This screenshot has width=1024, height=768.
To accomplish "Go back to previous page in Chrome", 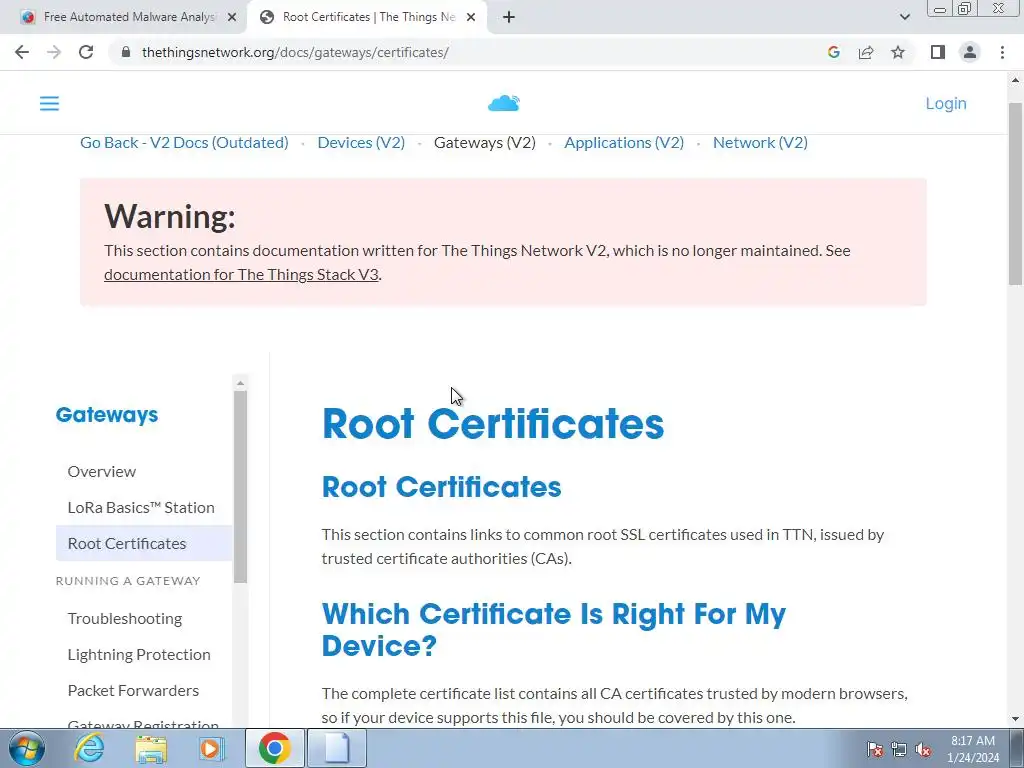I will pos(22,52).
